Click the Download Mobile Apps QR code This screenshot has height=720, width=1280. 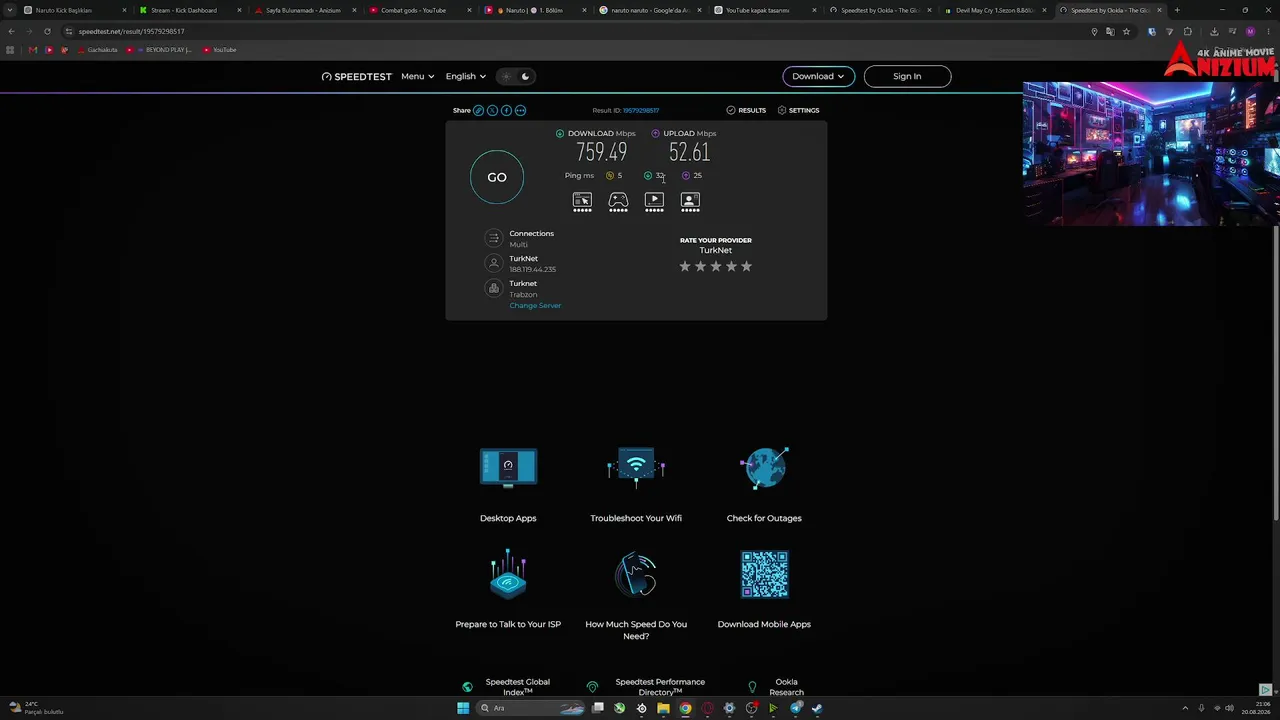click(764, 574)
